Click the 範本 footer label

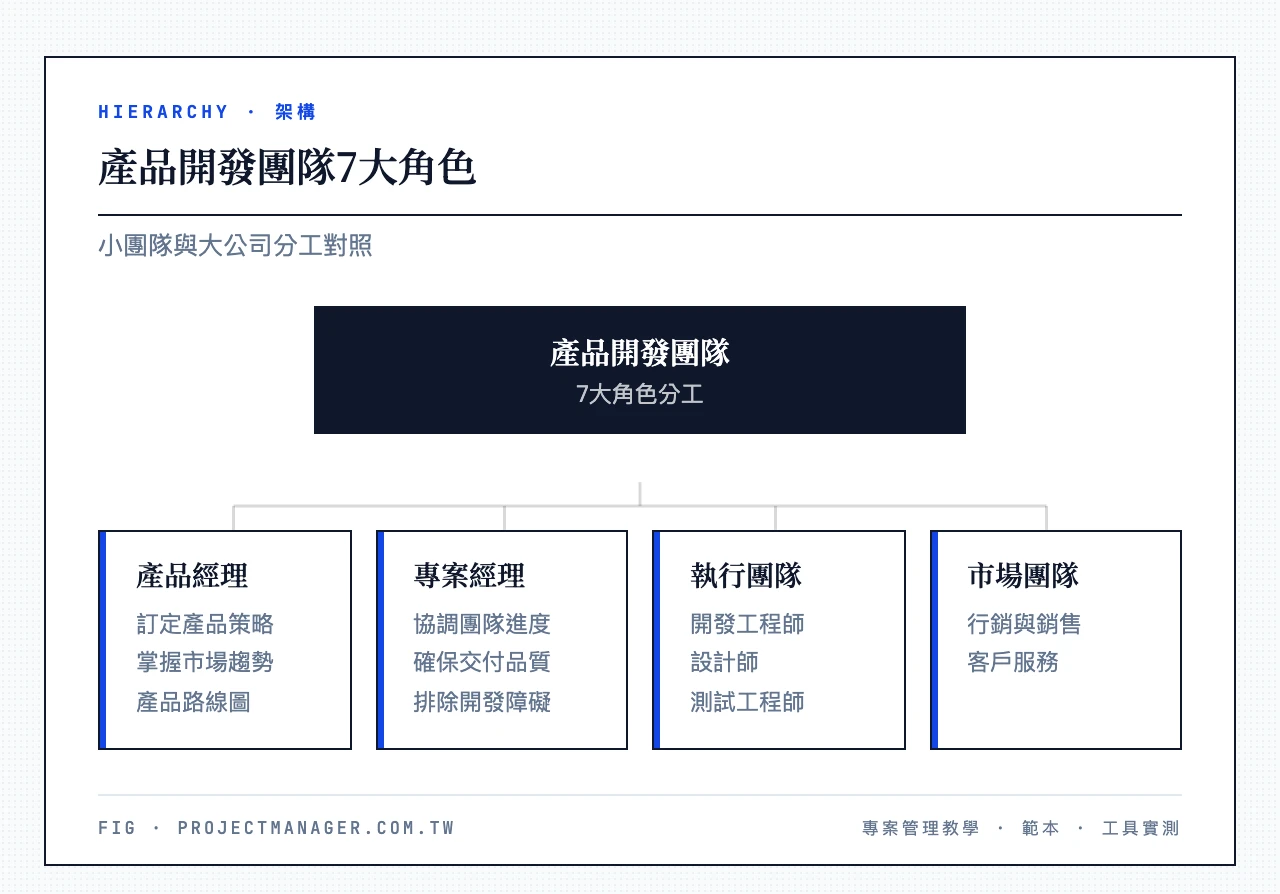(1040, 828)
